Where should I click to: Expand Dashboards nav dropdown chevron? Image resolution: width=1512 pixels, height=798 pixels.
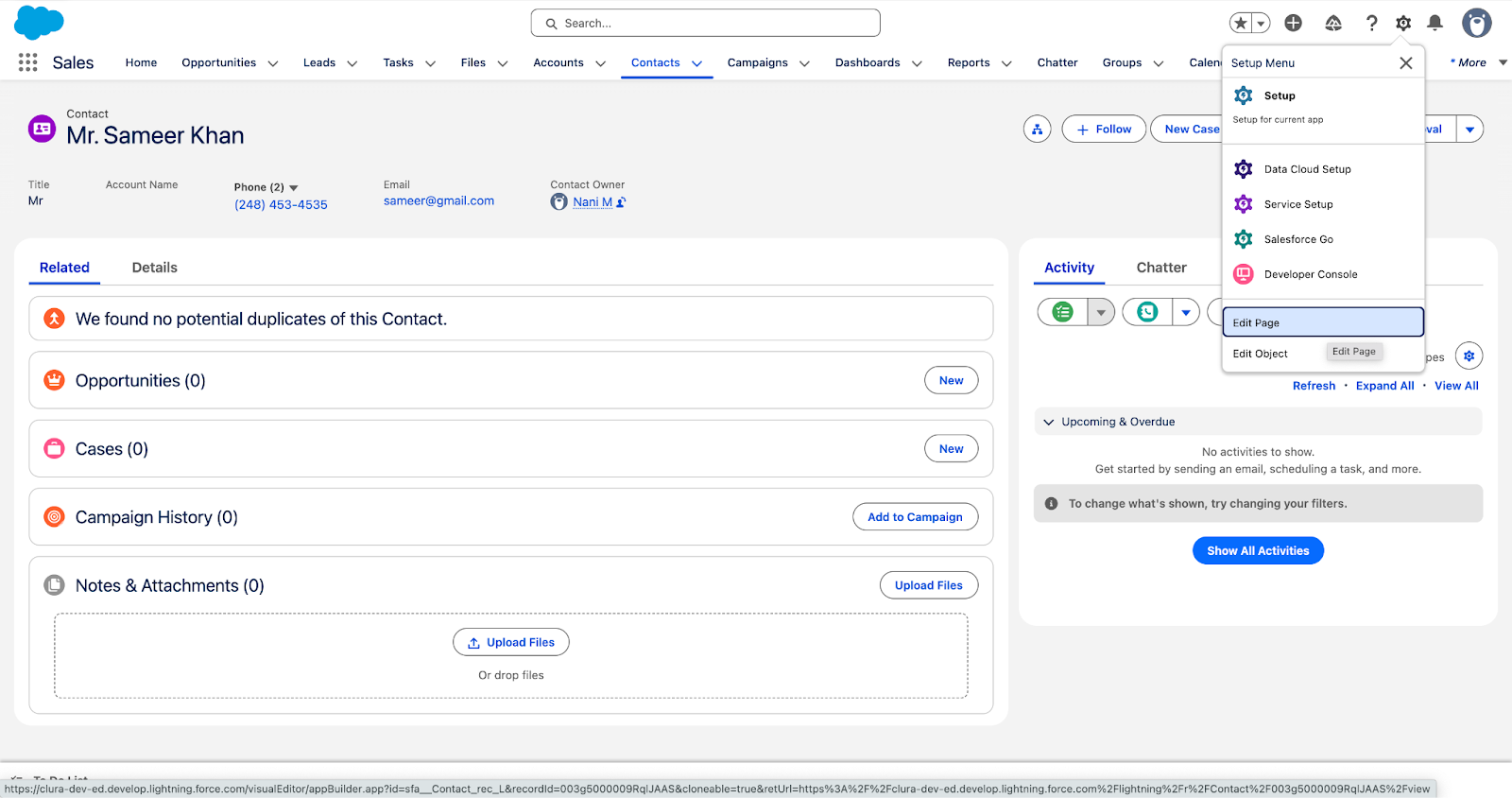917,63
